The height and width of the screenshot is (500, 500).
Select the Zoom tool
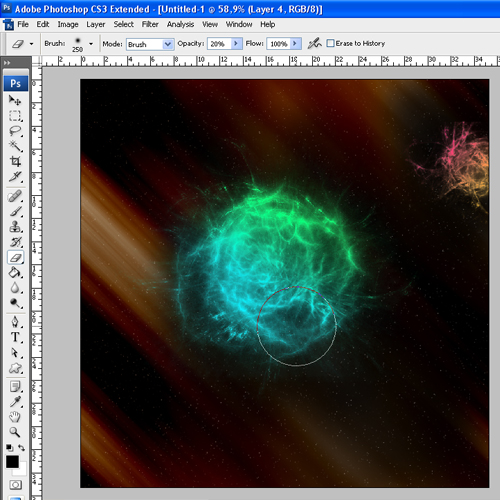[15, 432]
